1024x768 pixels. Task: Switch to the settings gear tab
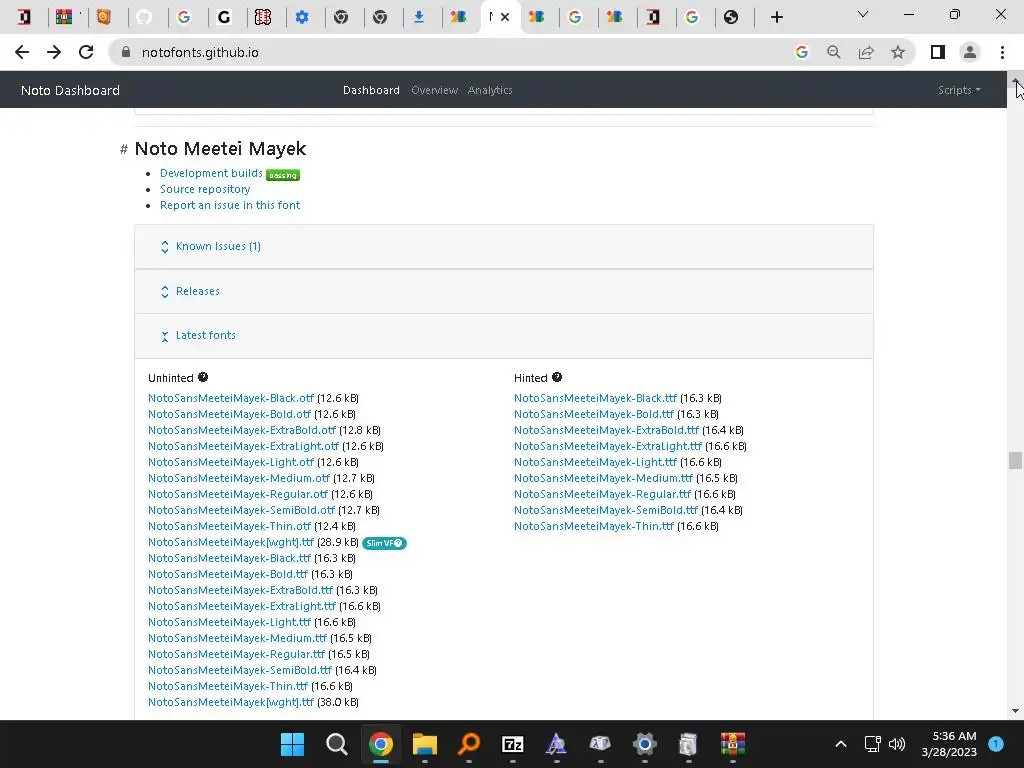coord(302,17)
